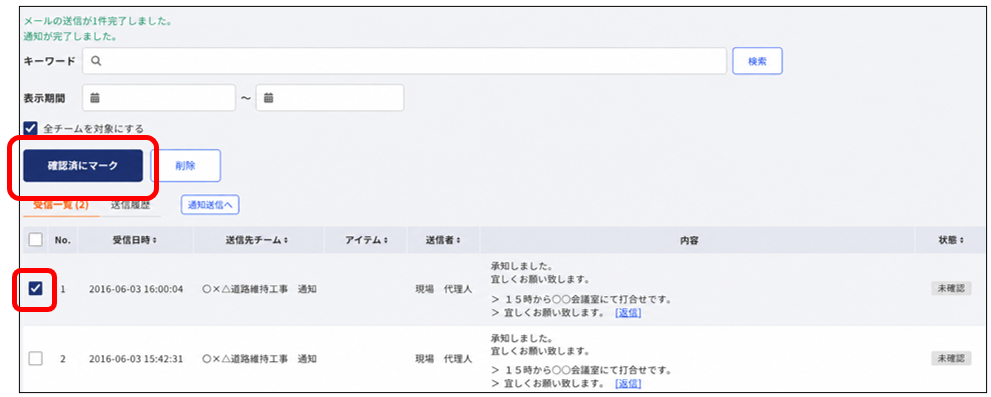
Task: Click the search magnifier icon in keyword field
Action: tap(96, 61)
